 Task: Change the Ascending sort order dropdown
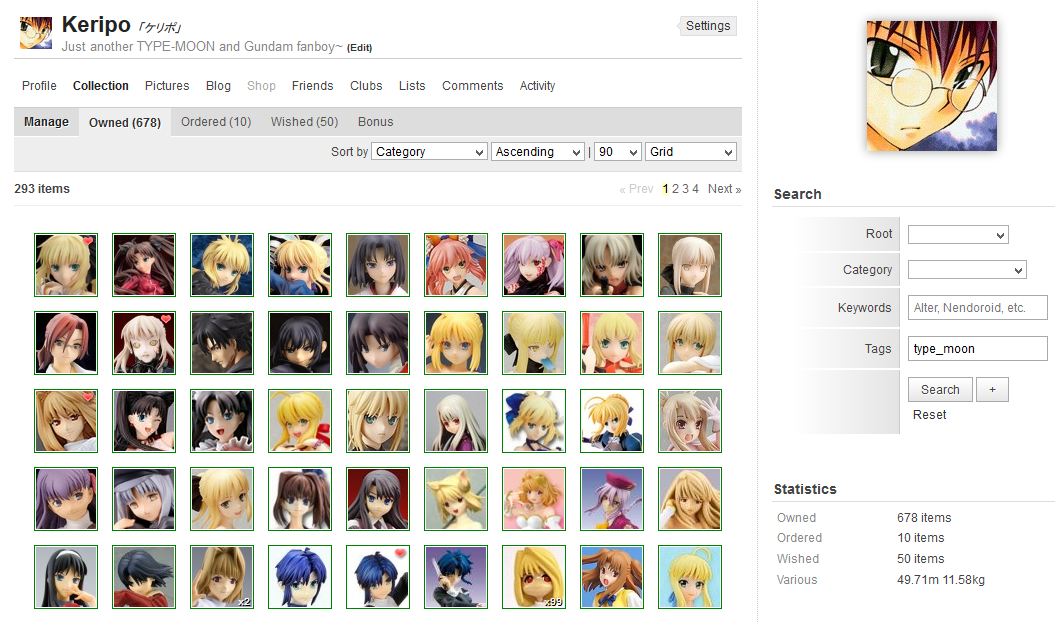pyautogui.click(x=537, y=151)
